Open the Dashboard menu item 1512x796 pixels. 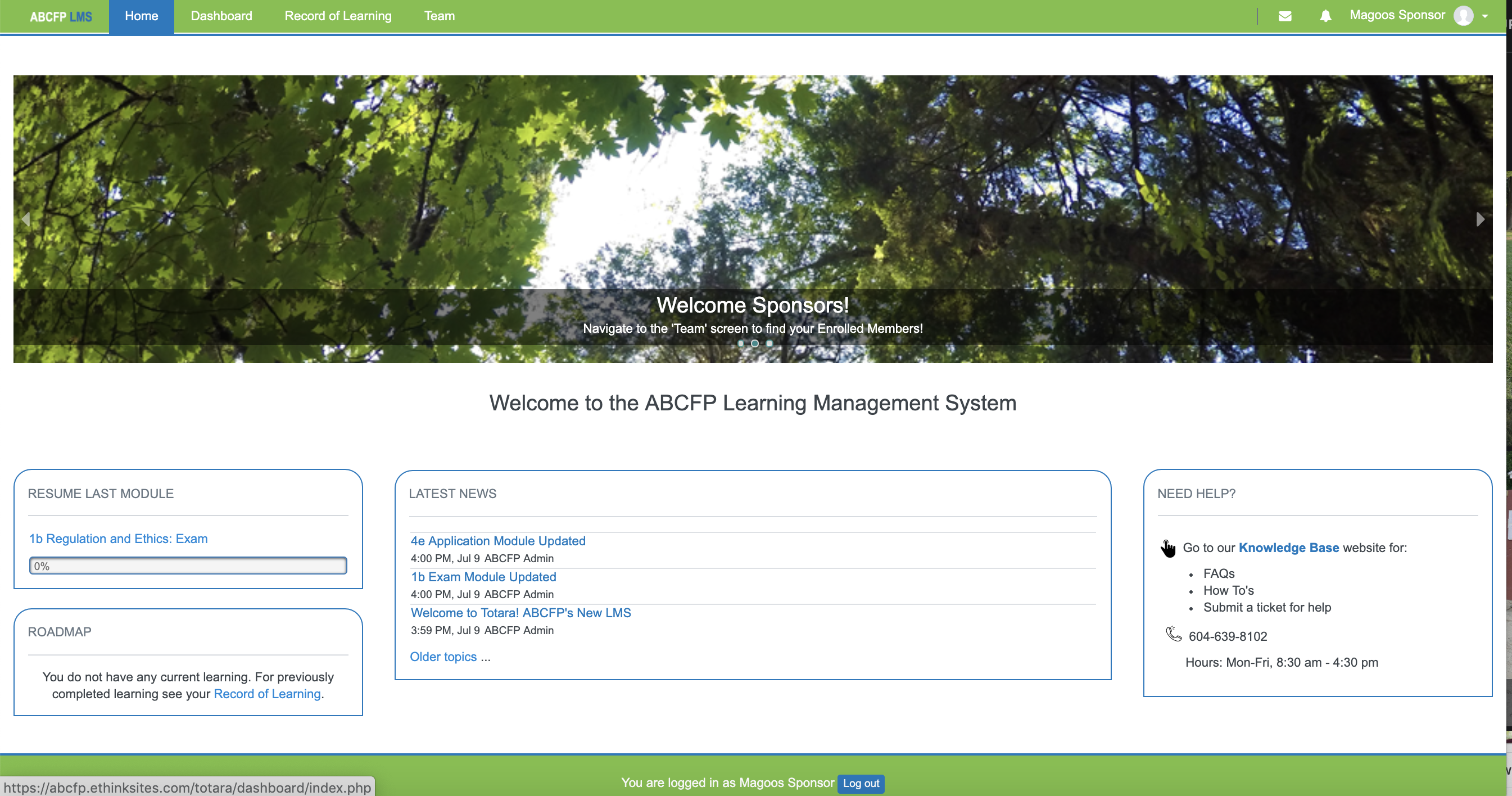[x=221, y=16]
